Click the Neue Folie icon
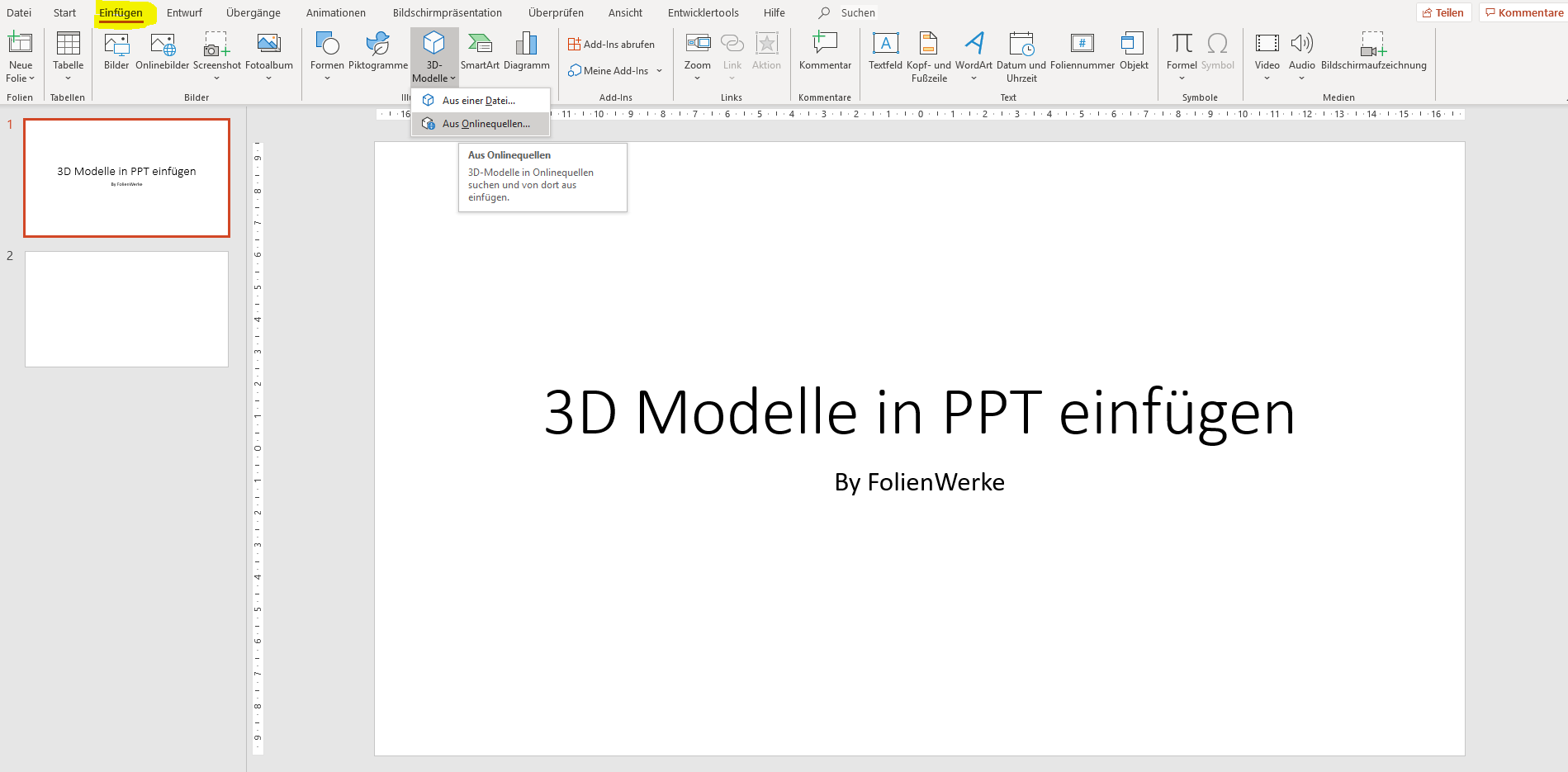This screenshot has height=772, width=1568. pyautogui.click(x=20, y=43)
